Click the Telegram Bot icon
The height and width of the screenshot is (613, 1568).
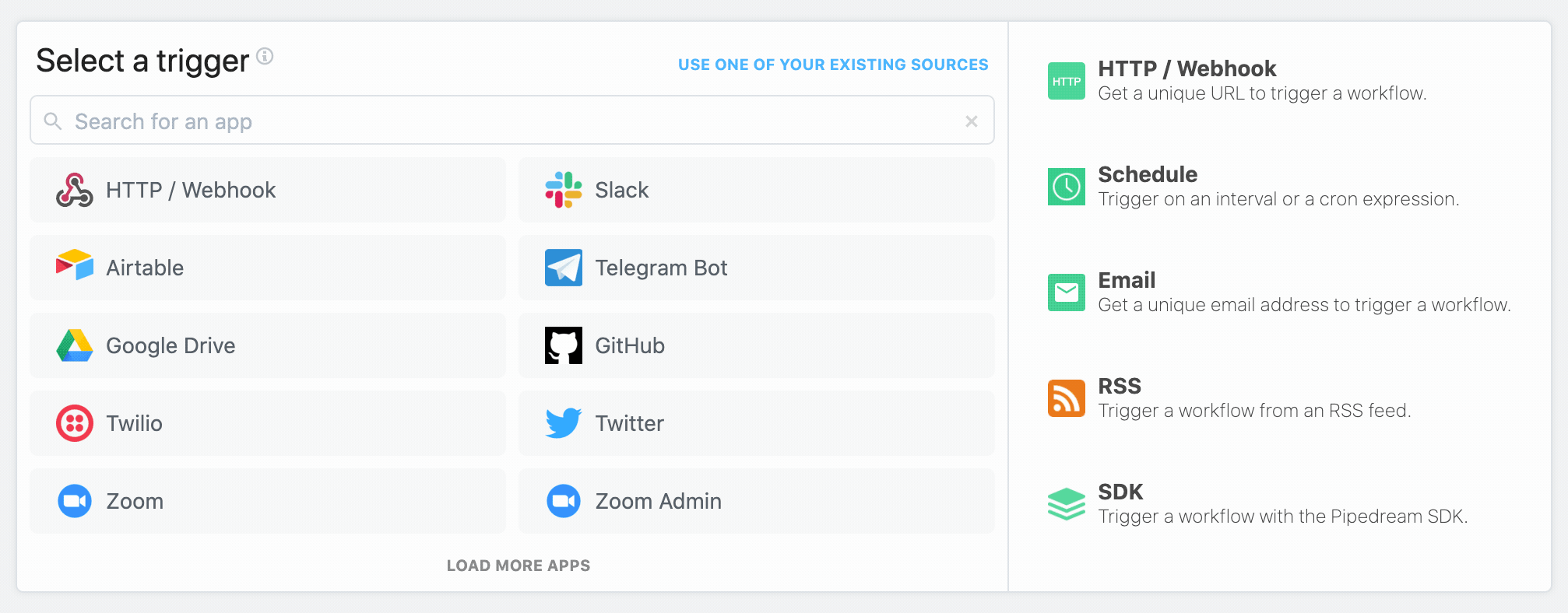(x=563, y=268)
